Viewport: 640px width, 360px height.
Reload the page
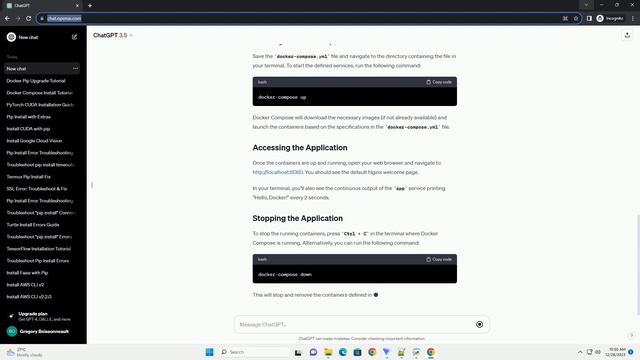coord(29,18)
